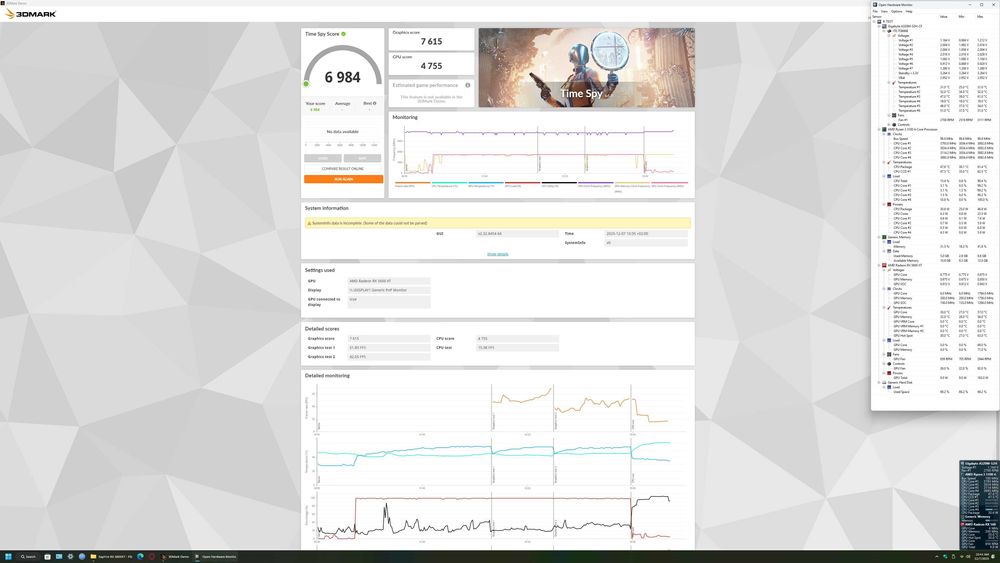Switch to Open Hardware Monitor on the taskbar

(x=216, y=557)
